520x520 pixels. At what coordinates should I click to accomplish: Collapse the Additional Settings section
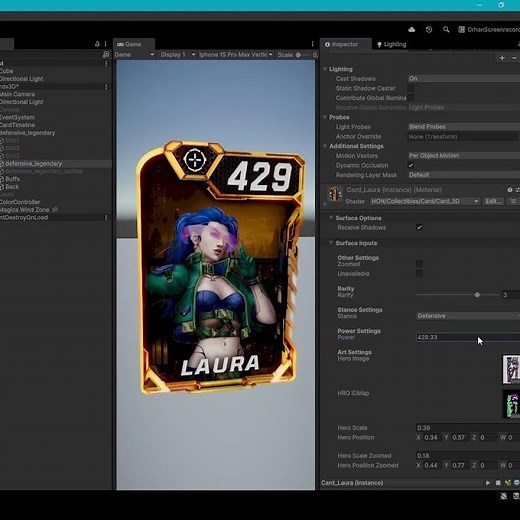[x=325, y=146]
